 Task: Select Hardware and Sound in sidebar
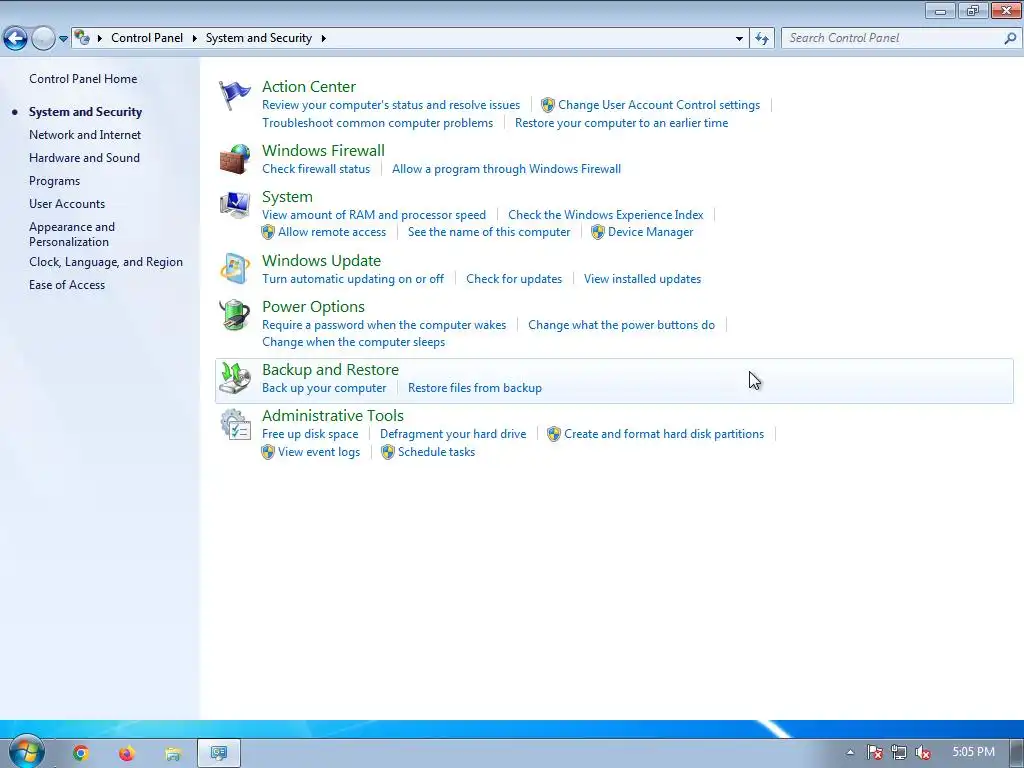click(84, 157)
